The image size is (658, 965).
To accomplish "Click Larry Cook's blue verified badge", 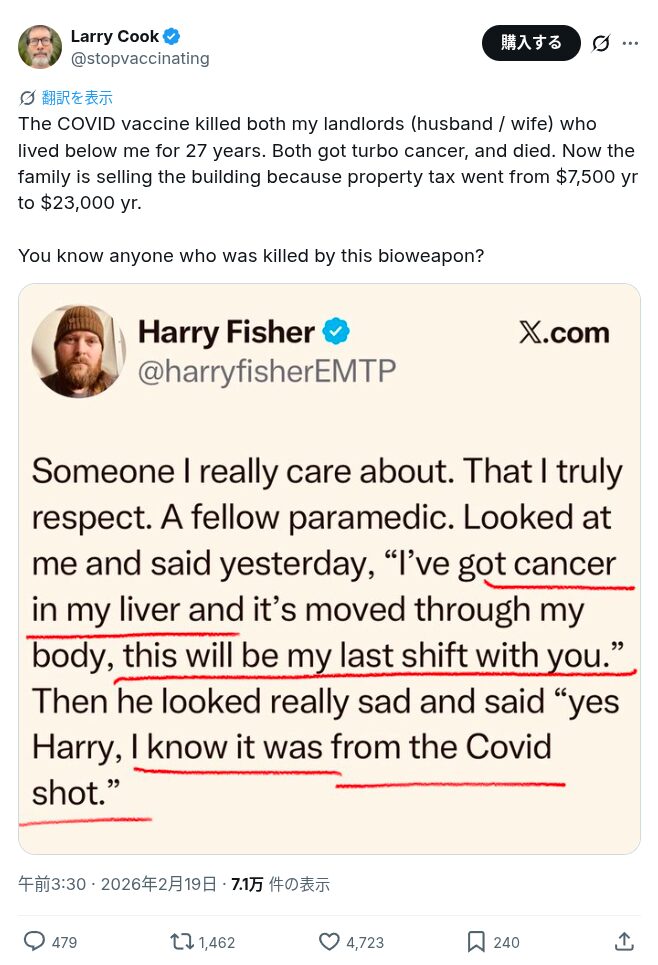I will 172,37.
